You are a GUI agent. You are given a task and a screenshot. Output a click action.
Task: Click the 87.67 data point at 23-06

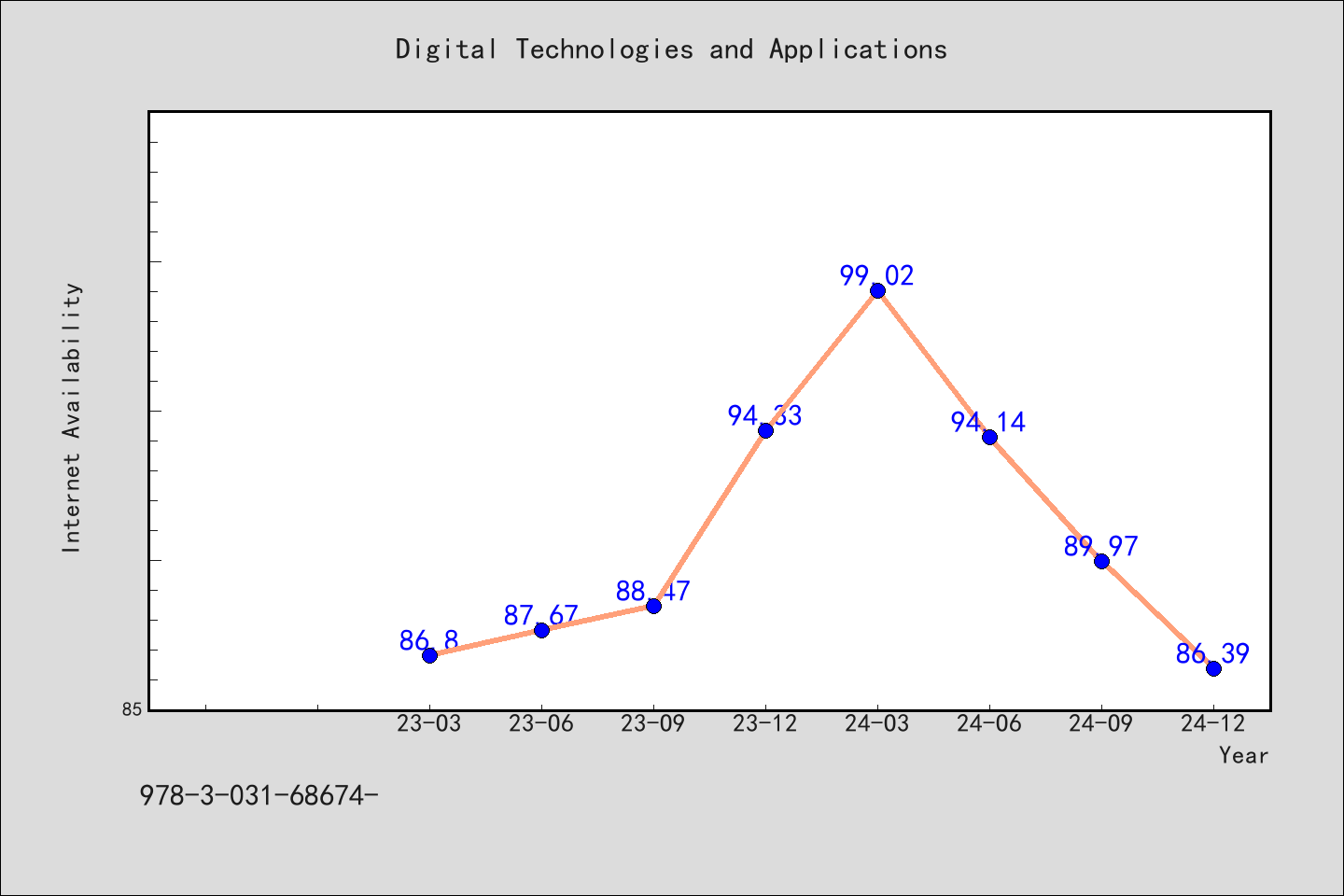tap(541, 630)
